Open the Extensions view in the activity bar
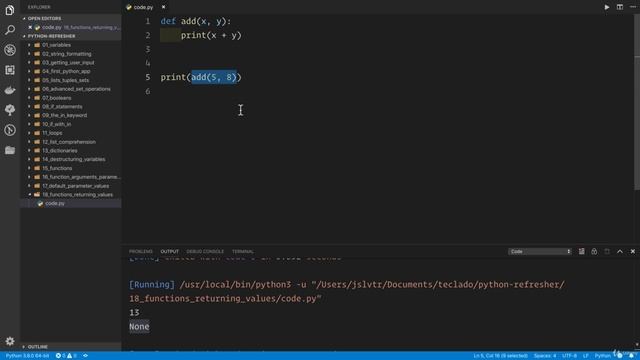The height and width of the screenshot is (360, 640). click(x=10, y=70)
